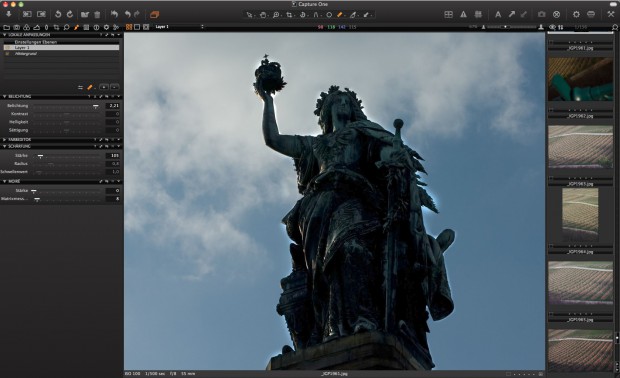Click the circled X cancel icon

pos(556,14)
